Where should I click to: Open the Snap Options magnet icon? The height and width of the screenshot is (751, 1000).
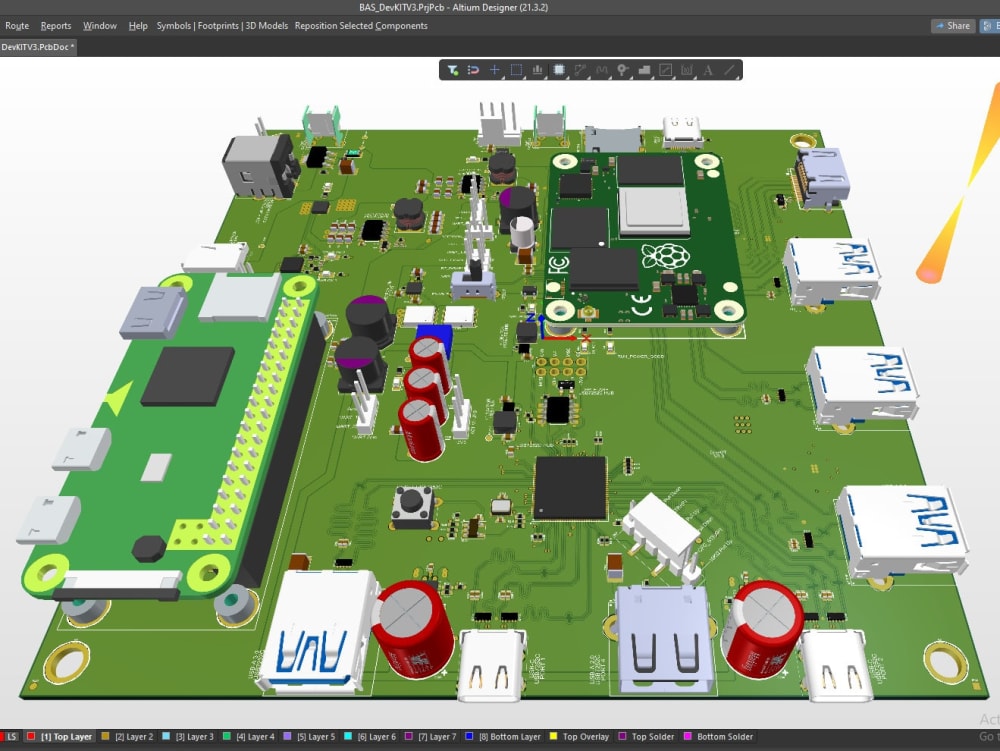[x=473, y=70]
